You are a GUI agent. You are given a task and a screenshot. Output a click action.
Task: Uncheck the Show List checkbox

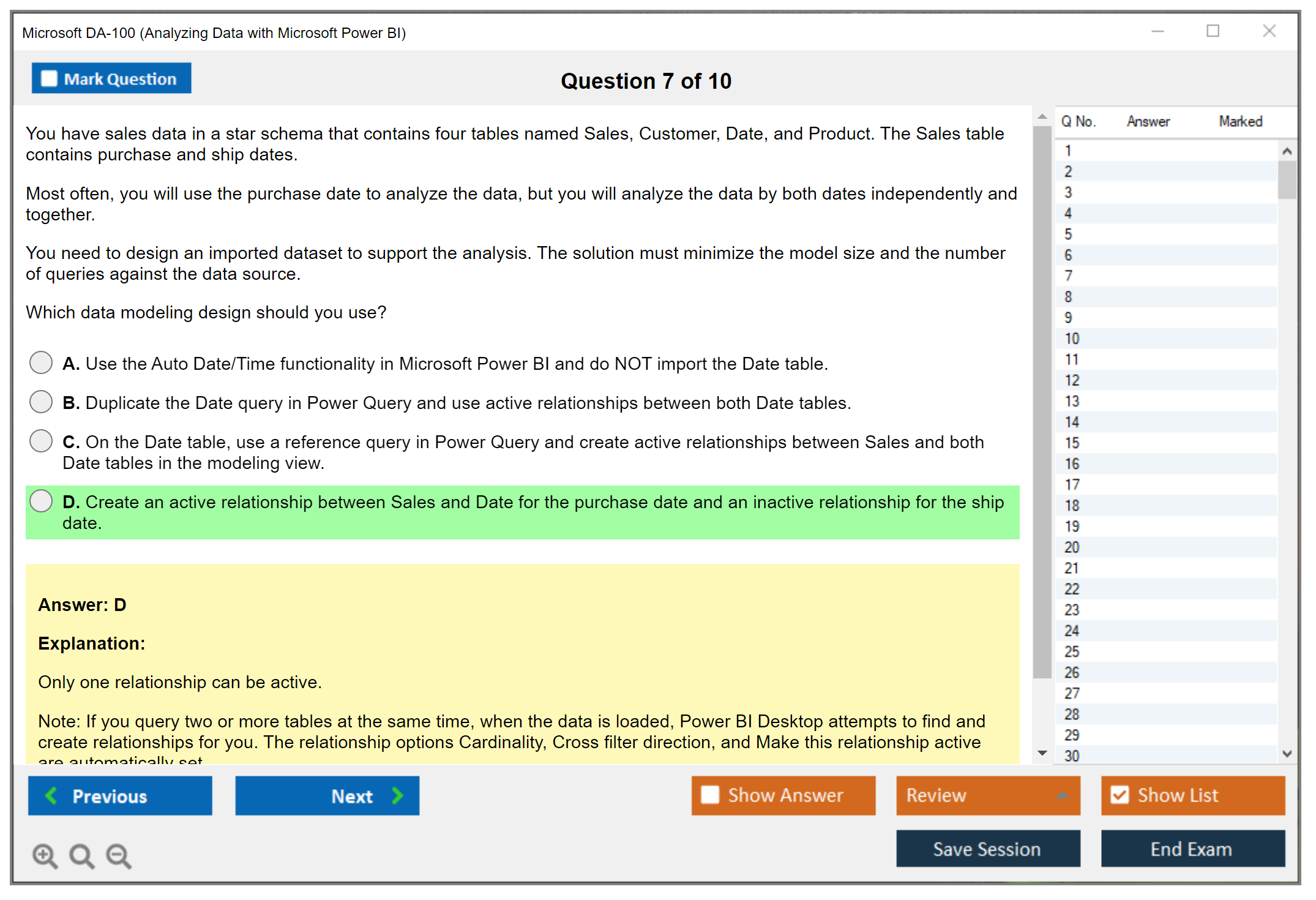point(1120,795)
